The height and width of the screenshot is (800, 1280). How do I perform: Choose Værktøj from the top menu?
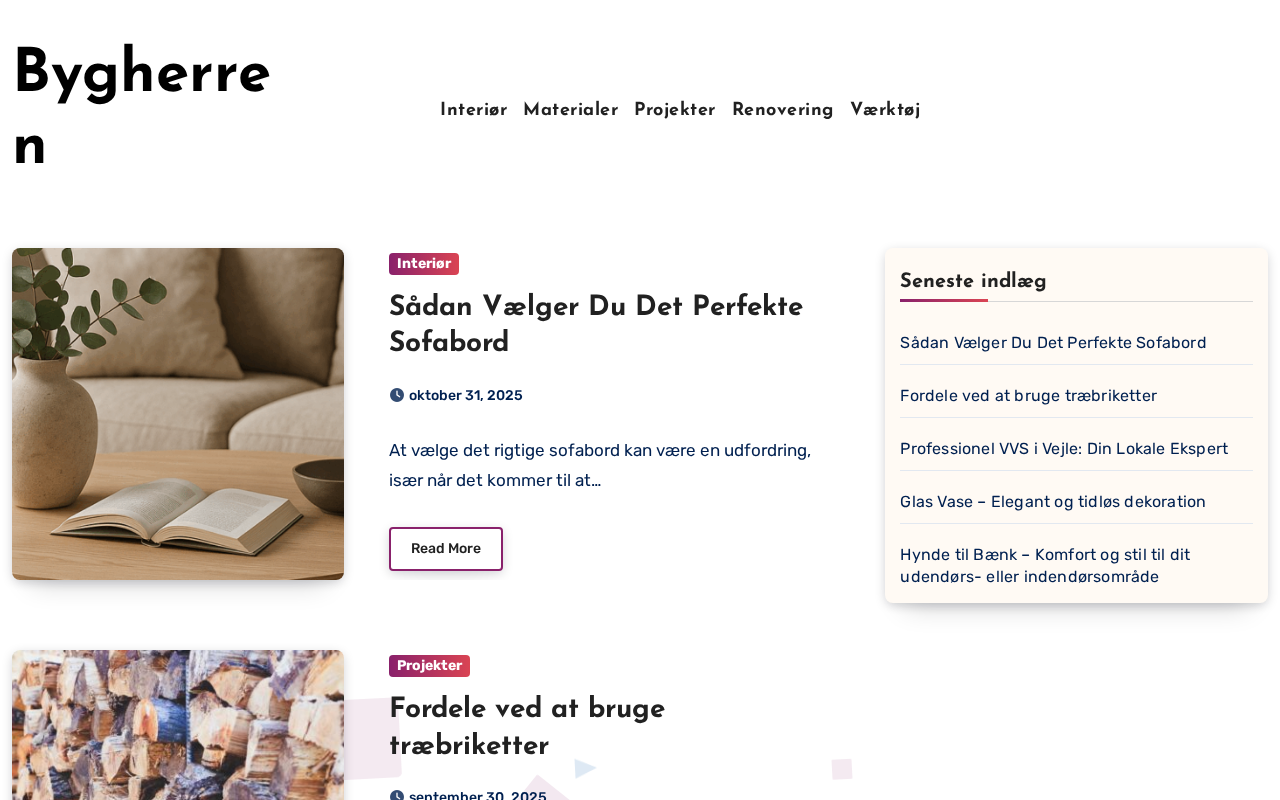[885, 110]
